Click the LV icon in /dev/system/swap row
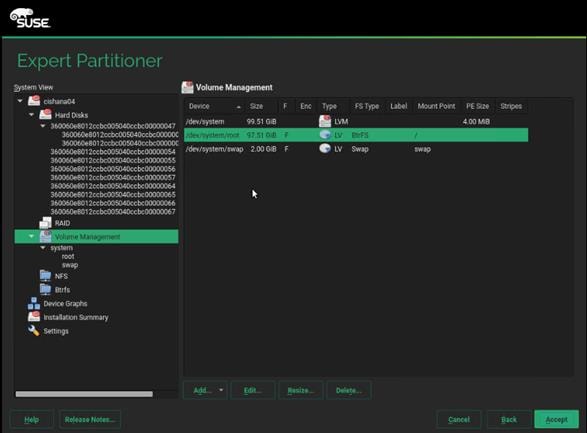 (x=325, y=149)
